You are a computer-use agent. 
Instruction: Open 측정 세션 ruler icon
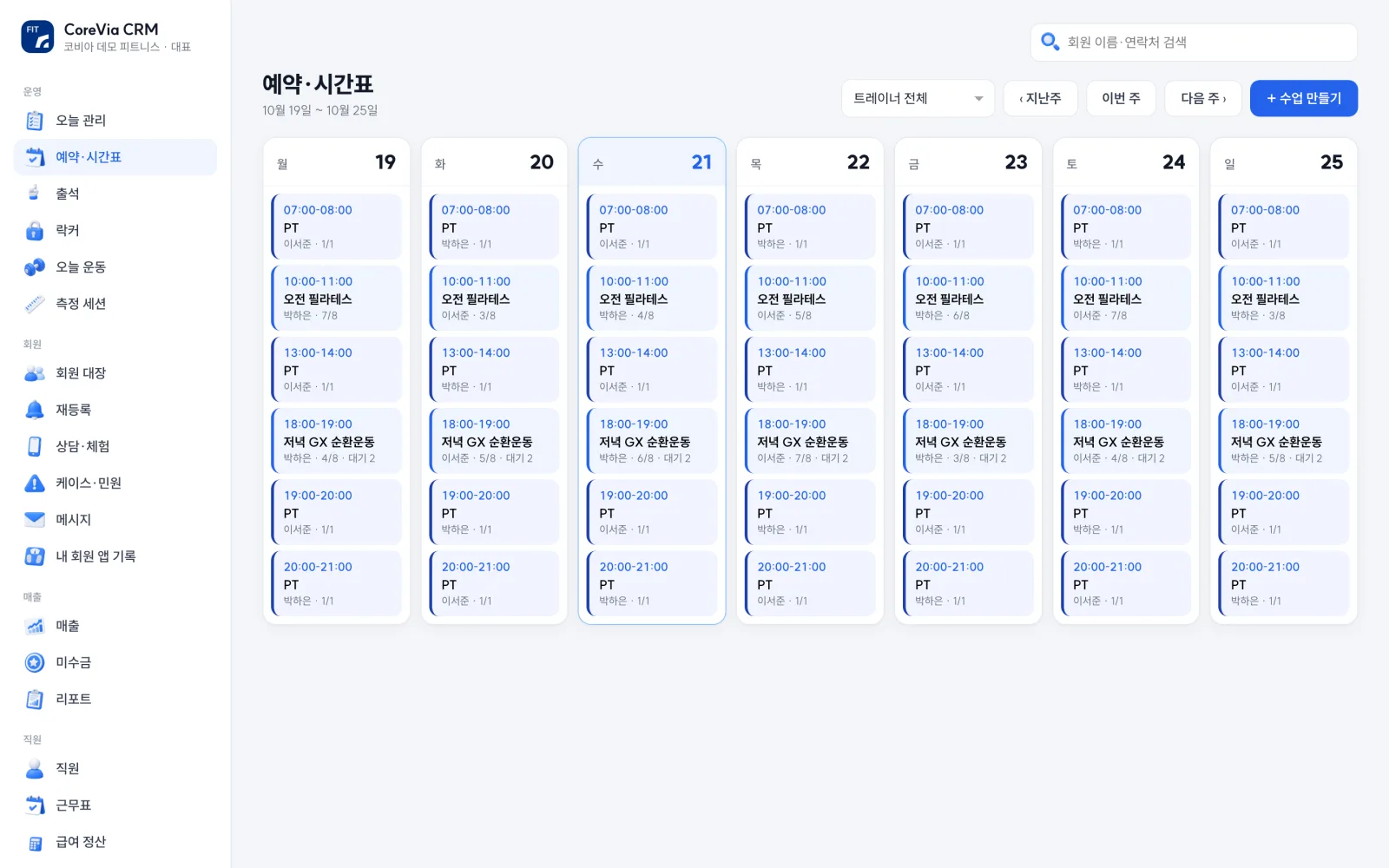(35, 304)
